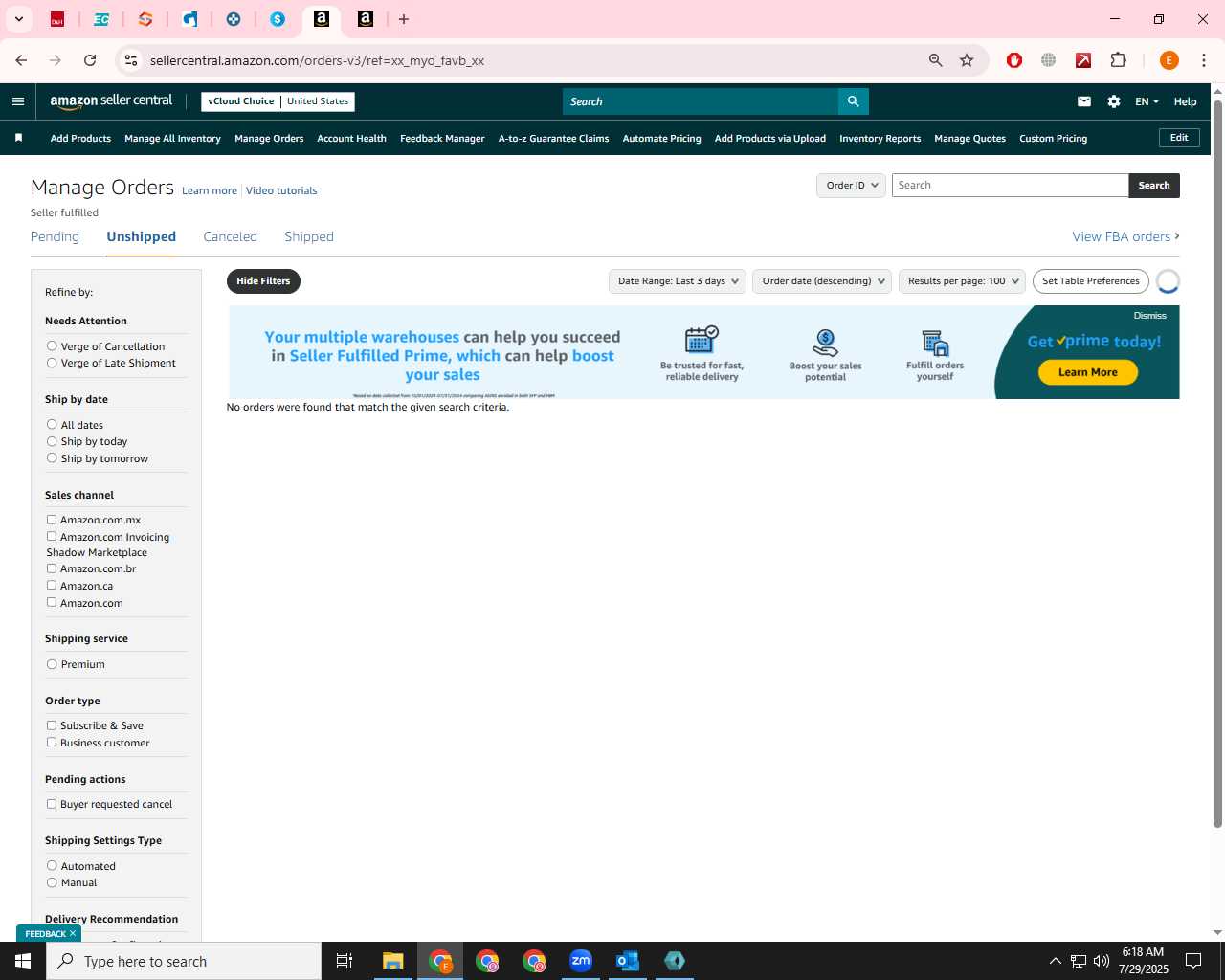Image resolution: width=1225 pixels, height=980 pixels.
Task: Click the gray globe extension icon
Action: (1049, 60)
